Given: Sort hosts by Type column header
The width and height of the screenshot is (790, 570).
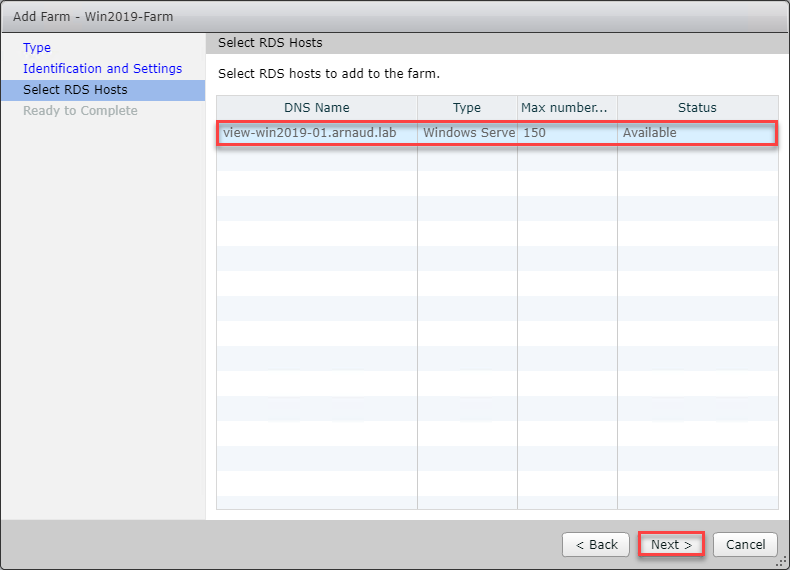Looking at the screenshot, I should (x=466, y=108).
